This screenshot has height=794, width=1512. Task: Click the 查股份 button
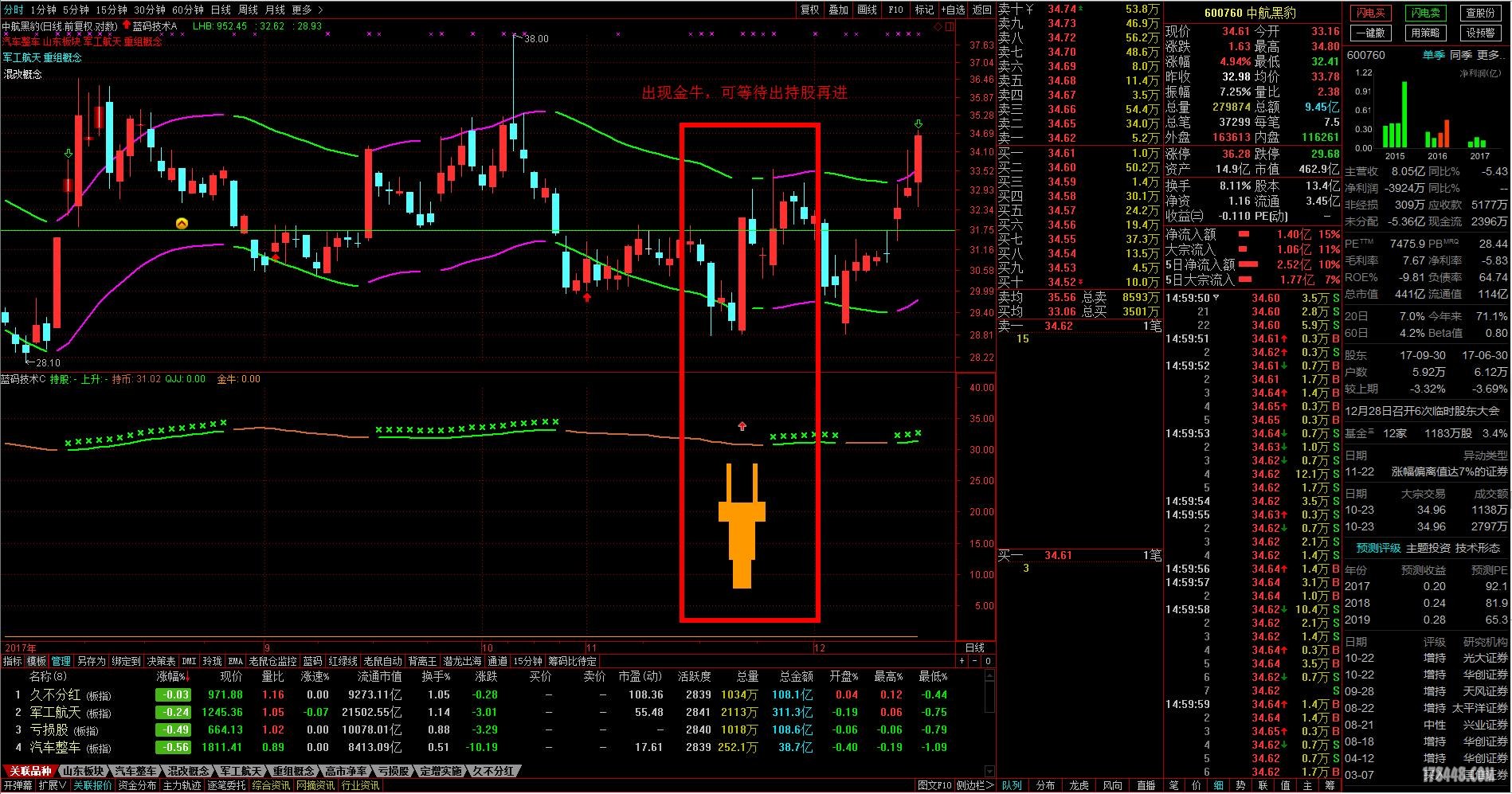pyautogui.click(x=1480, y=13)
